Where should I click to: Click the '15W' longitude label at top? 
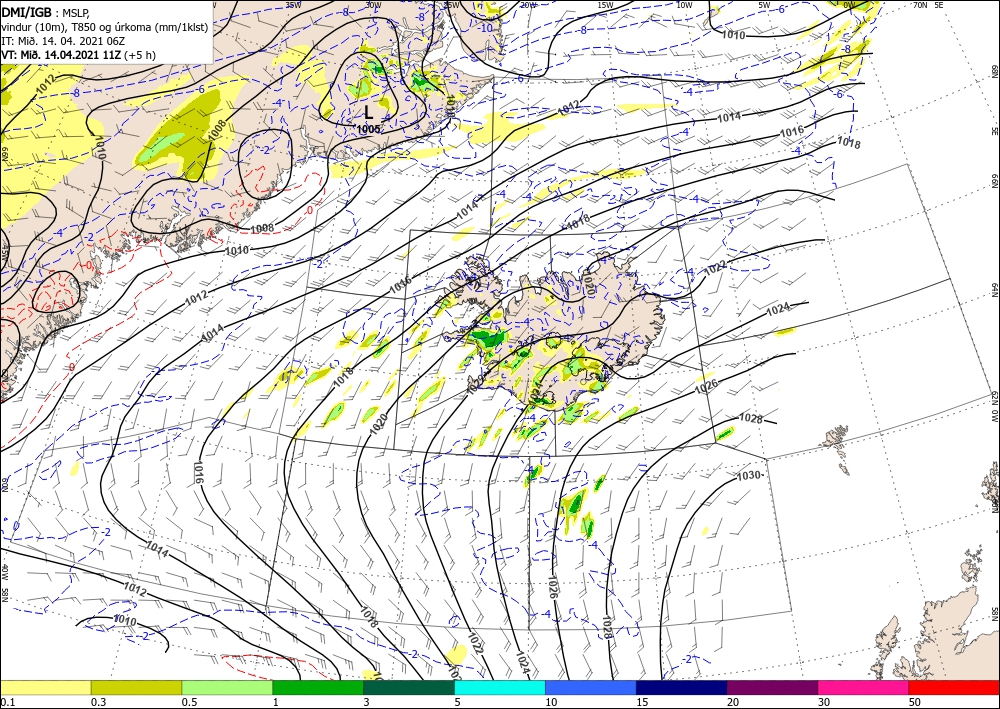pyautogui.click(x=606, y=5)
